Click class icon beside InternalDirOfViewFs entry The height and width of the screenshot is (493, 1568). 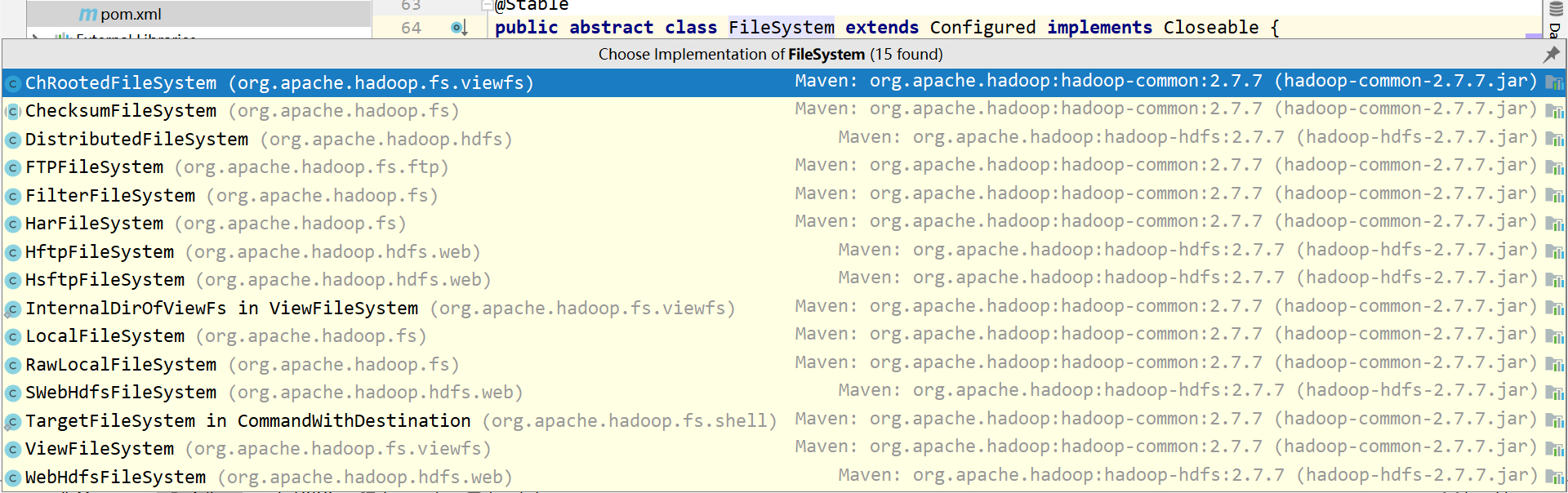tap(13, 309)
